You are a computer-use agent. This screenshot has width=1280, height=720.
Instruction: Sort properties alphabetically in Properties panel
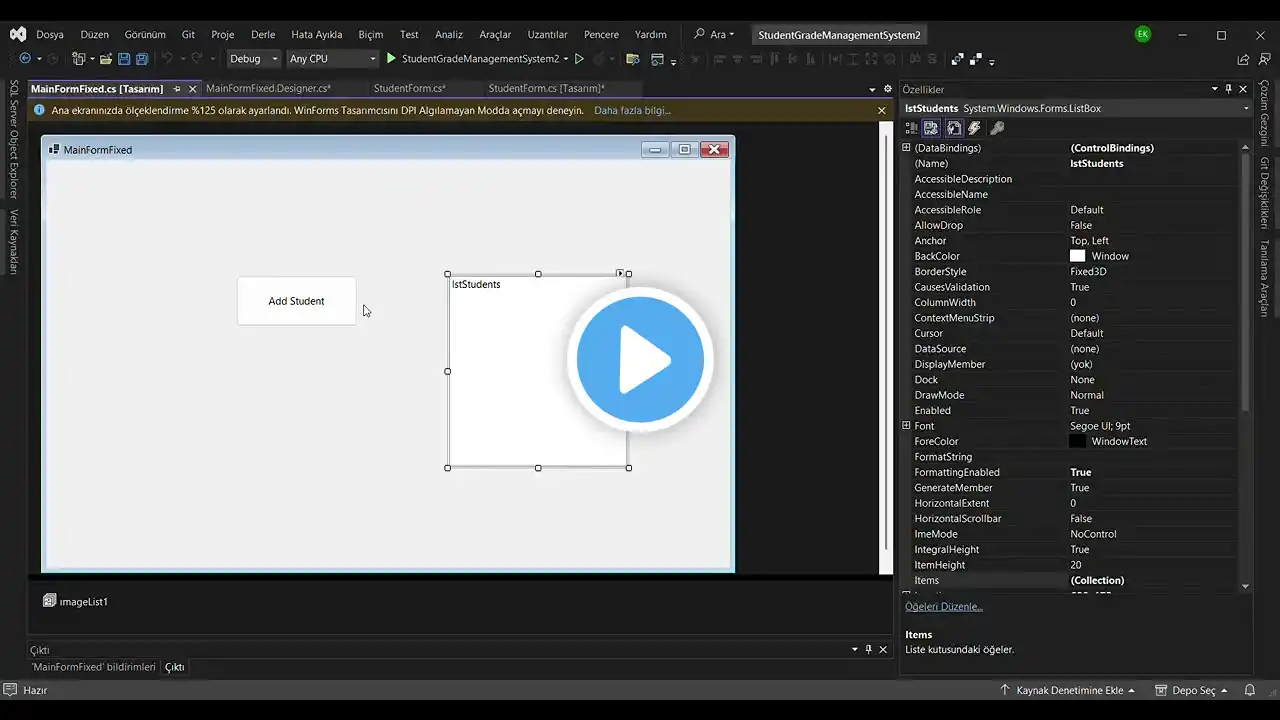tap(931, 128)
